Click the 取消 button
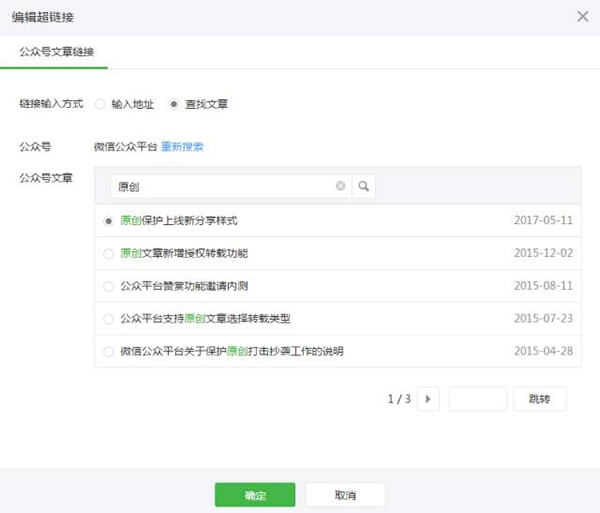Viewport: 600px width, 513px height. pos(345,495)
